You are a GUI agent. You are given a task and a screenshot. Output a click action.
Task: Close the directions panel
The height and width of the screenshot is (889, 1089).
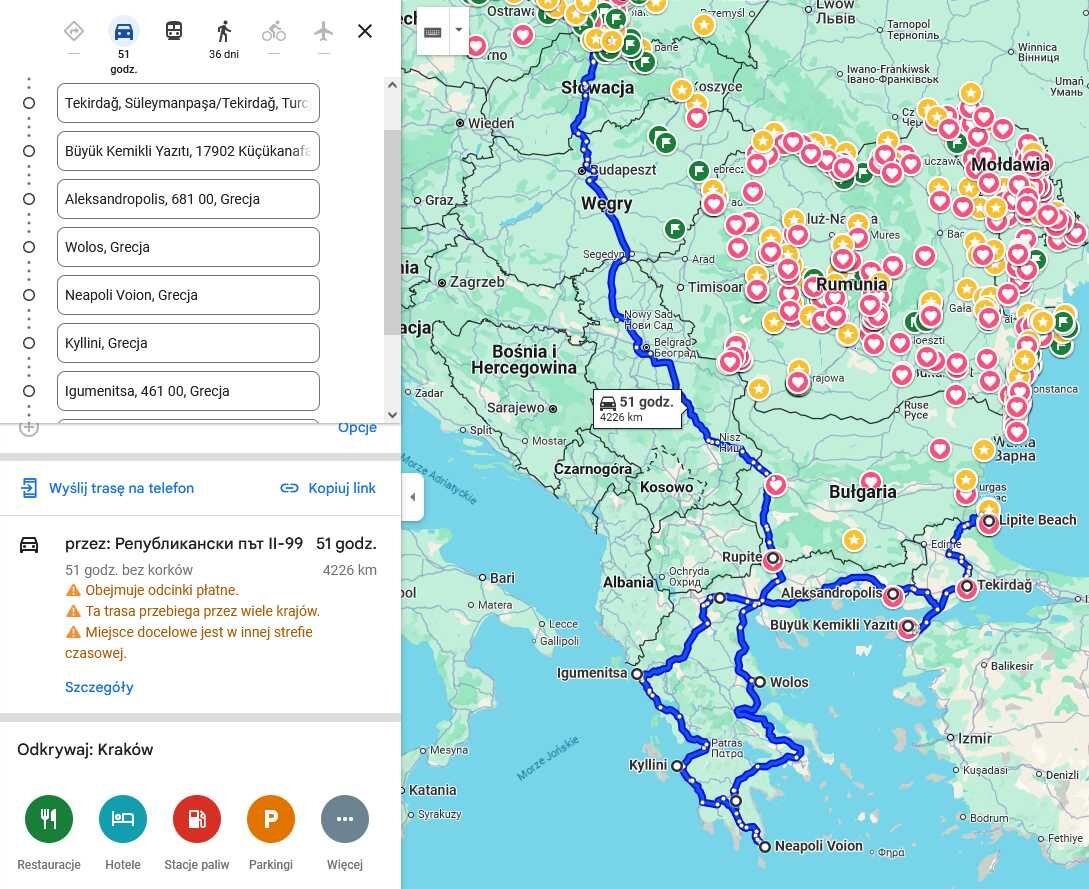click(365, 31)
